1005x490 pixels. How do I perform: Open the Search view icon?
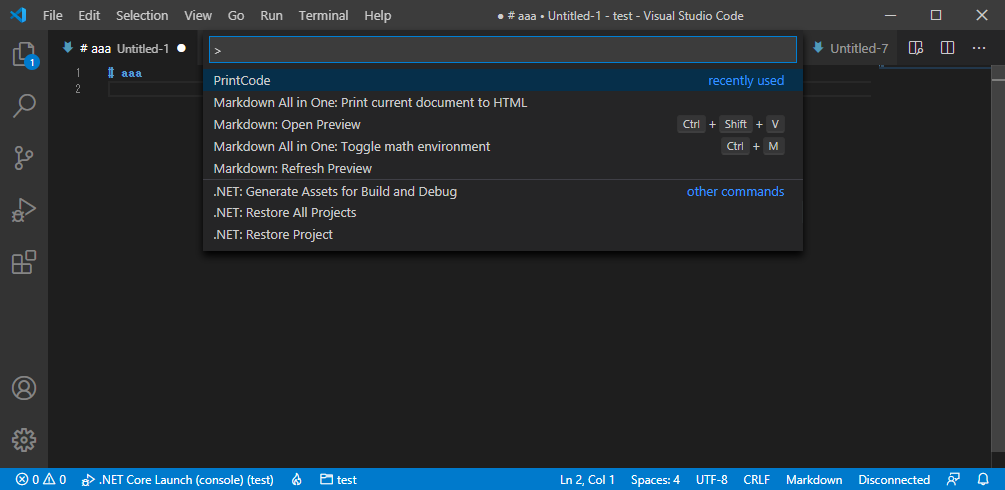coord(24,106)
